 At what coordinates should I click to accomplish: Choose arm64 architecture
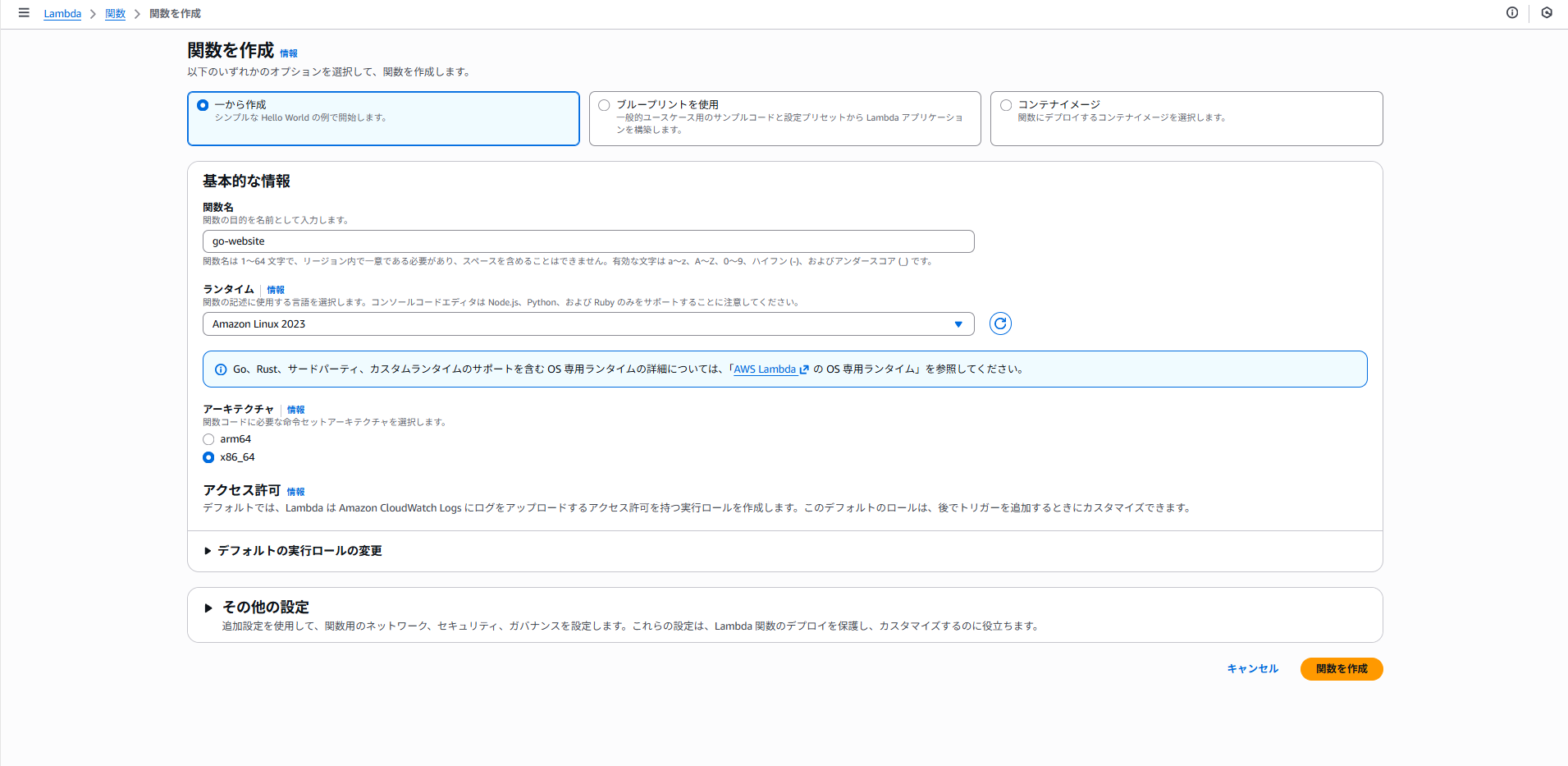(x=208, y=439)
